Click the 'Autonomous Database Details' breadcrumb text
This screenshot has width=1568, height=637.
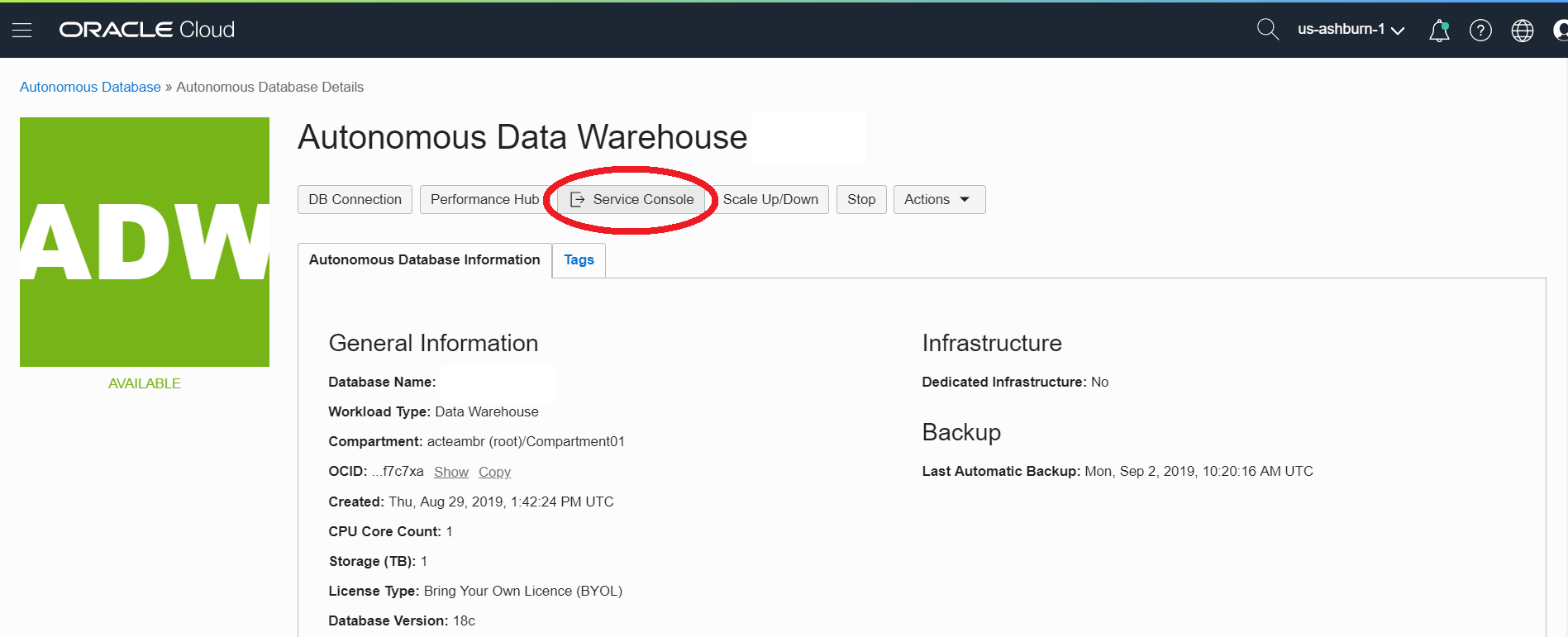pyautogui.click(x=270, y=87)
